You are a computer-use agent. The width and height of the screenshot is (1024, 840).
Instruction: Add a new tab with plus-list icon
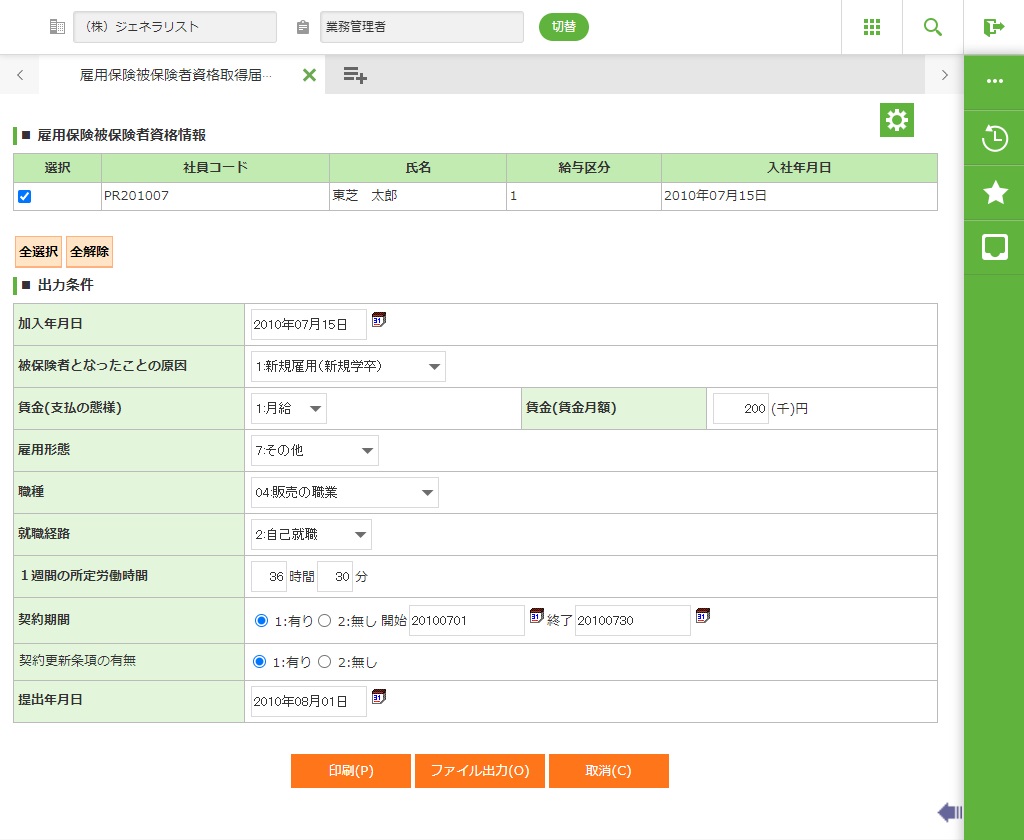[355, 75]
